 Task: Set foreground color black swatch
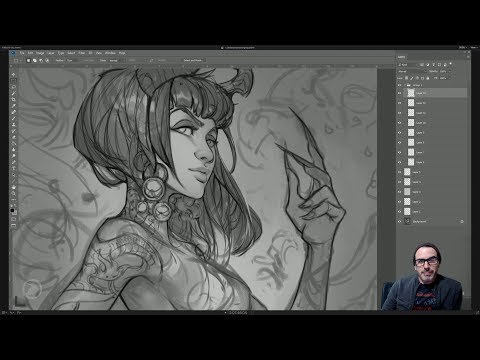pyautogui.click(x=12, y=210)
